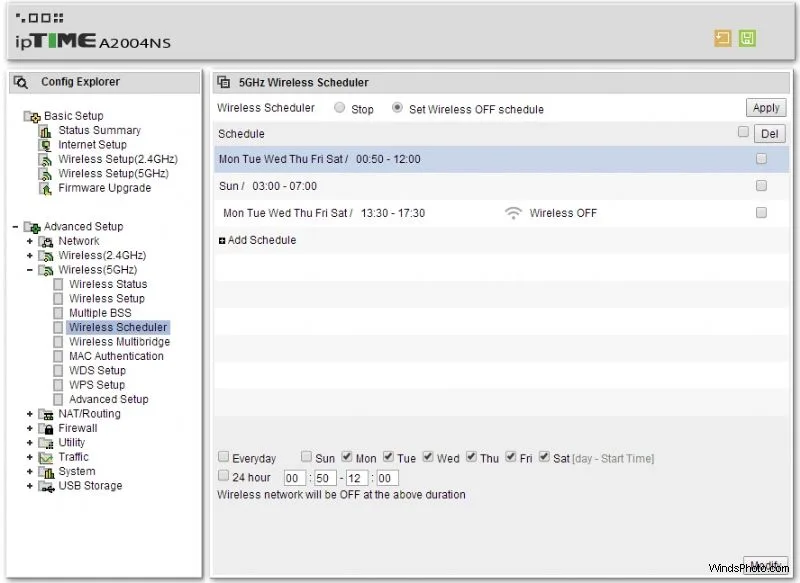Expand the Traffic tree node
The width and height of the screenshot is (800, 583).
[x=30, y=458]
